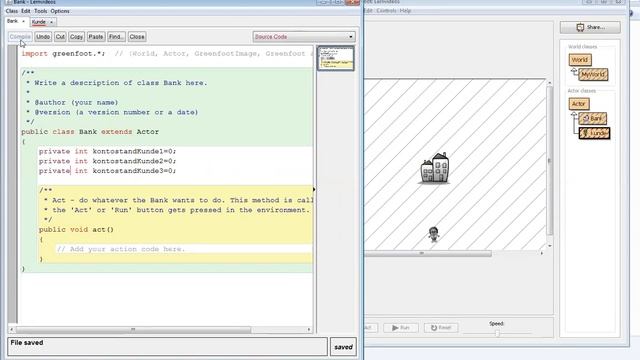This screenshot has height=360, width=640.
Task: Click the 'import greenfoot.*;' line
Action: (x=63, y=53)
